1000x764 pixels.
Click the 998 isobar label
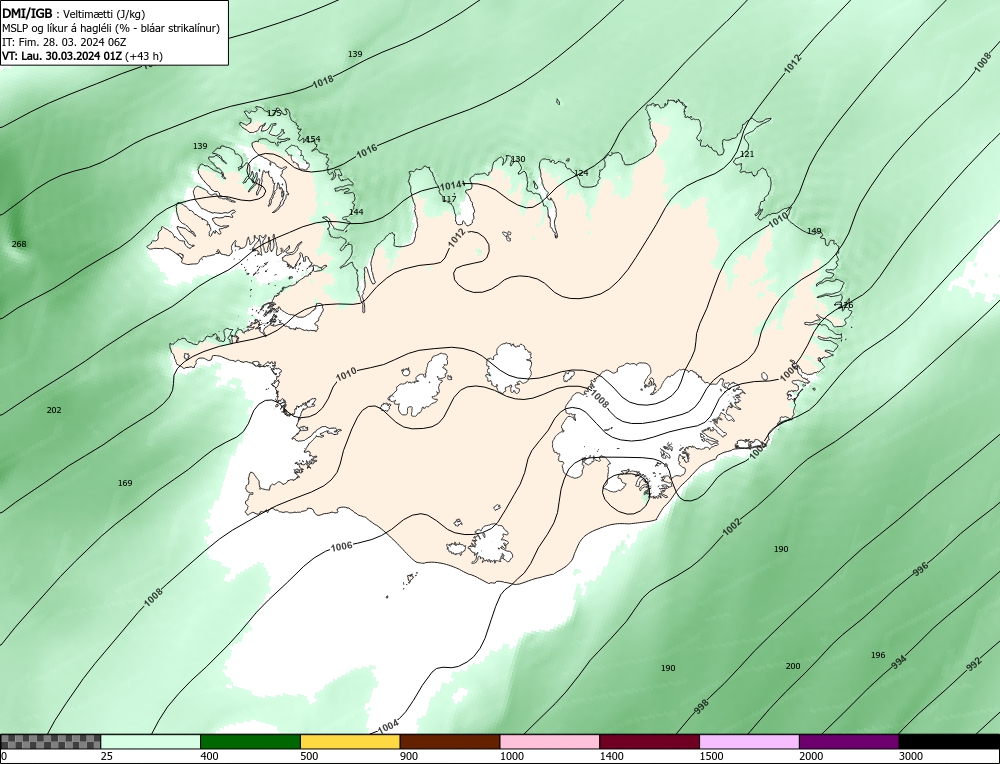pos(702,707)
